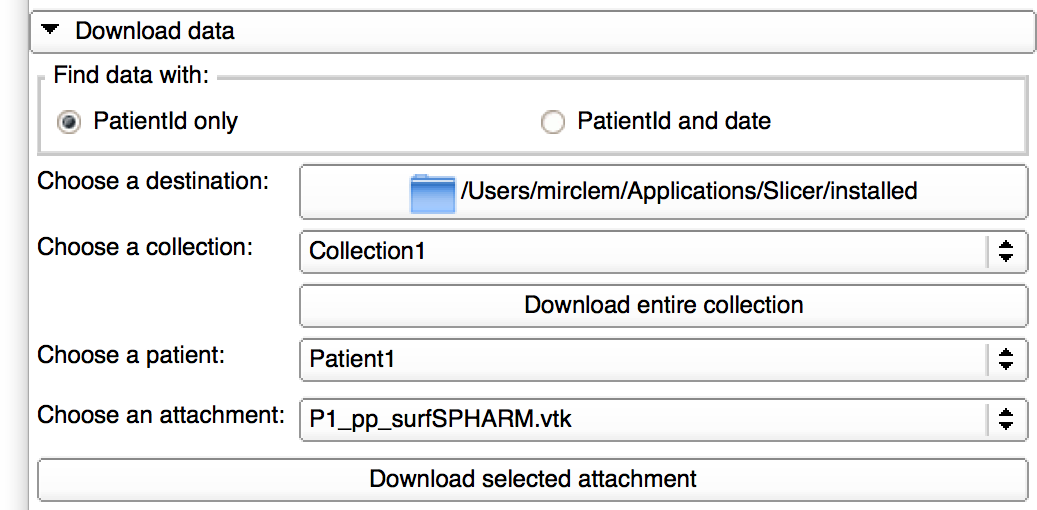Select the PatientId and date radio button
Image resolution: width=1037 pixels, height=510 pixels.
pyautogui.click(x=552, y=123)
